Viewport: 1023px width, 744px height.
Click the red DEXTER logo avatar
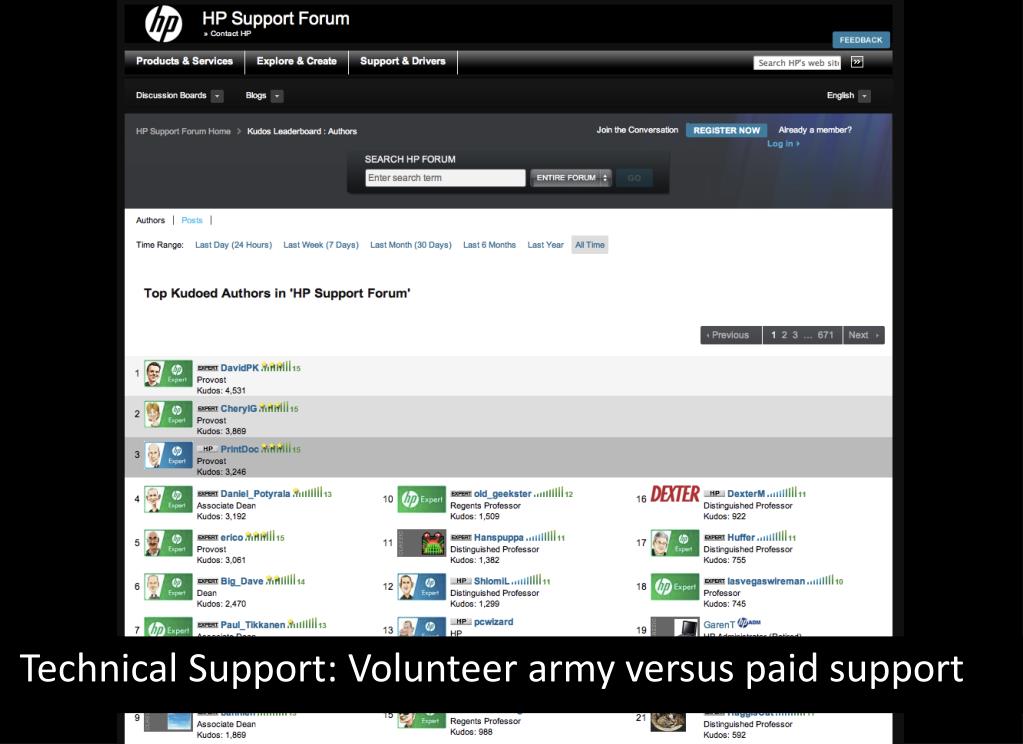[x=675, y=494]
